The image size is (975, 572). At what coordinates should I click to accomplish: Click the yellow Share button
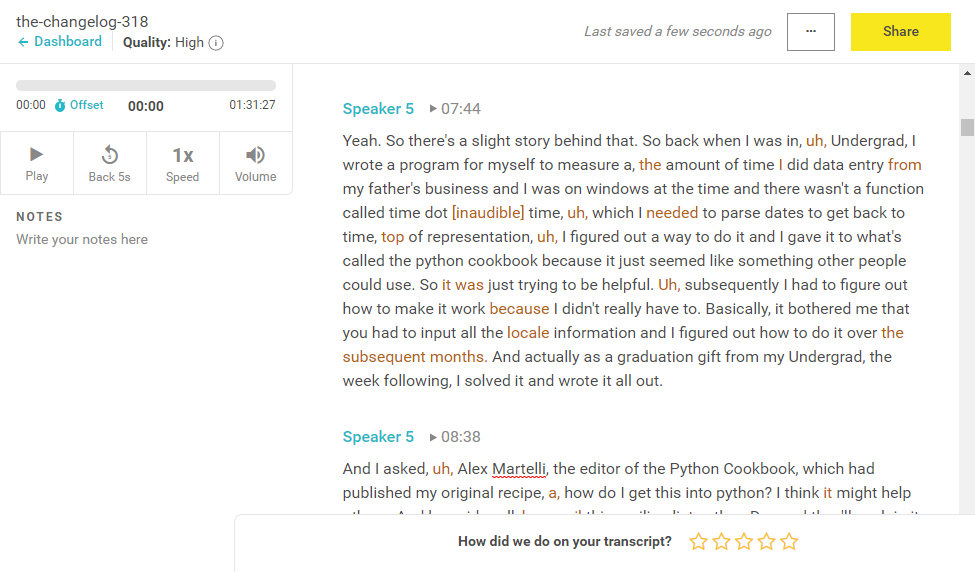[x=900, y=32]
